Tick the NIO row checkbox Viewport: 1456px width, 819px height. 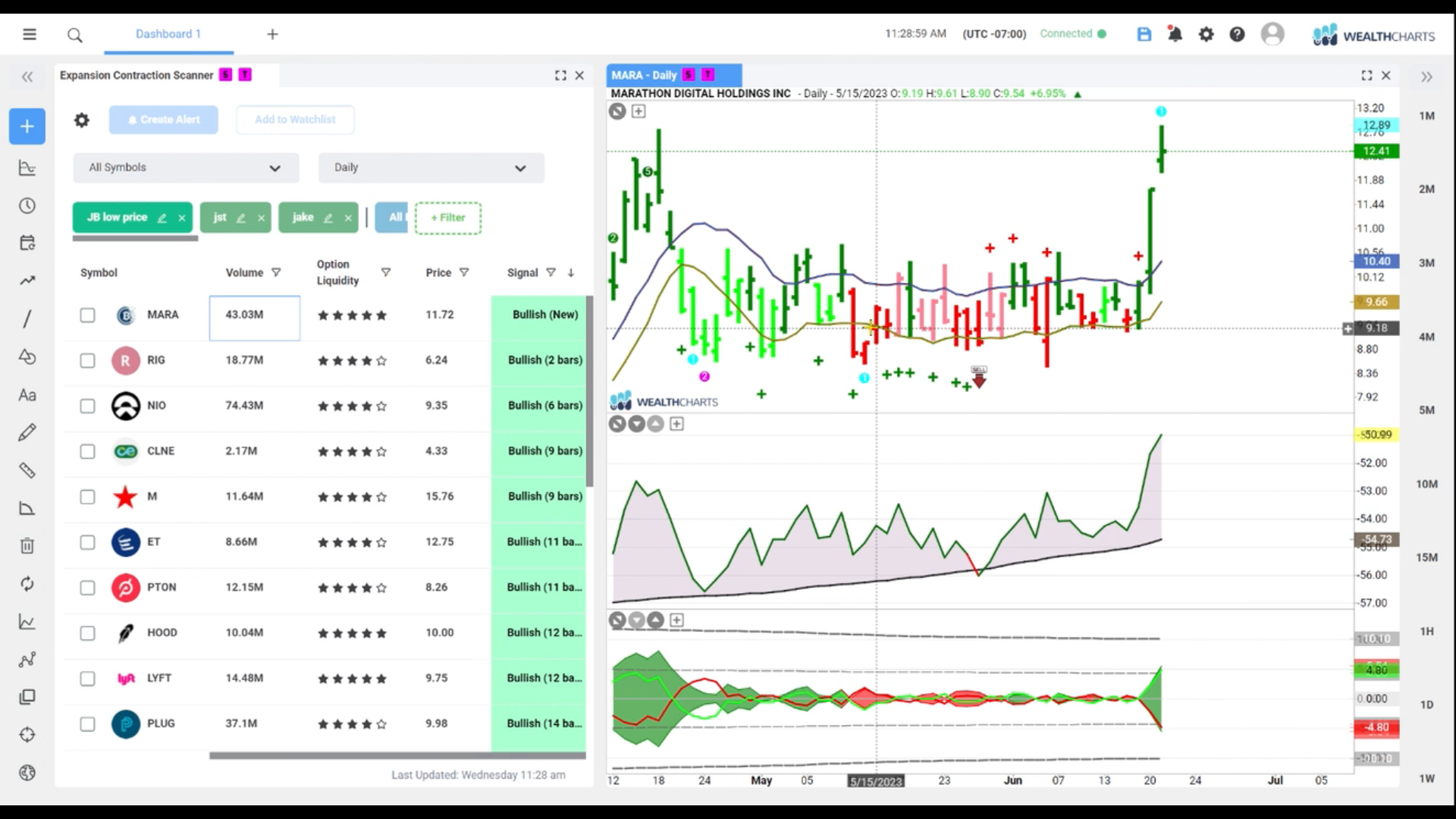point(88,406)
